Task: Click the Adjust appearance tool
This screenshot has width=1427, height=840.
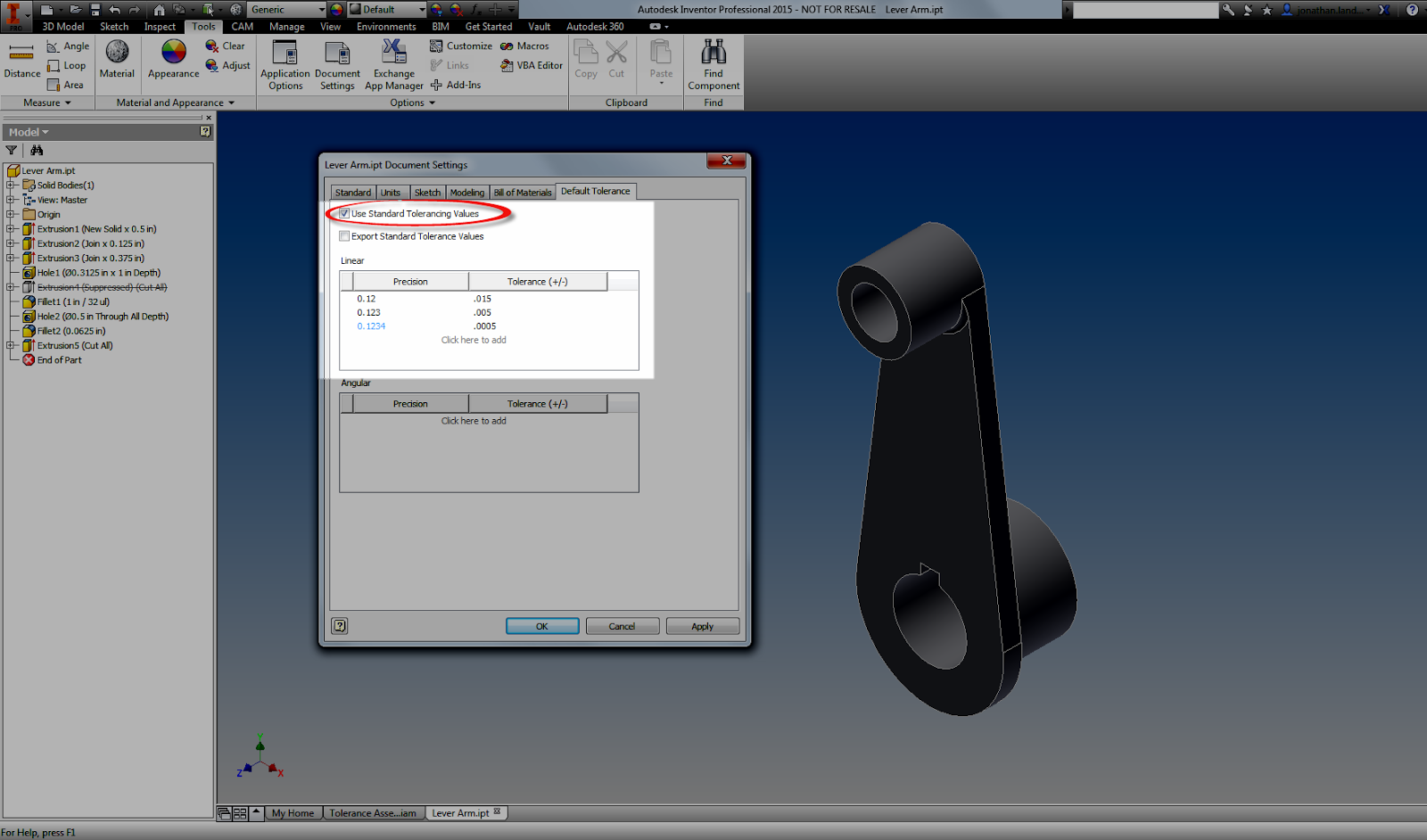Action: click(x=227, y=66)
